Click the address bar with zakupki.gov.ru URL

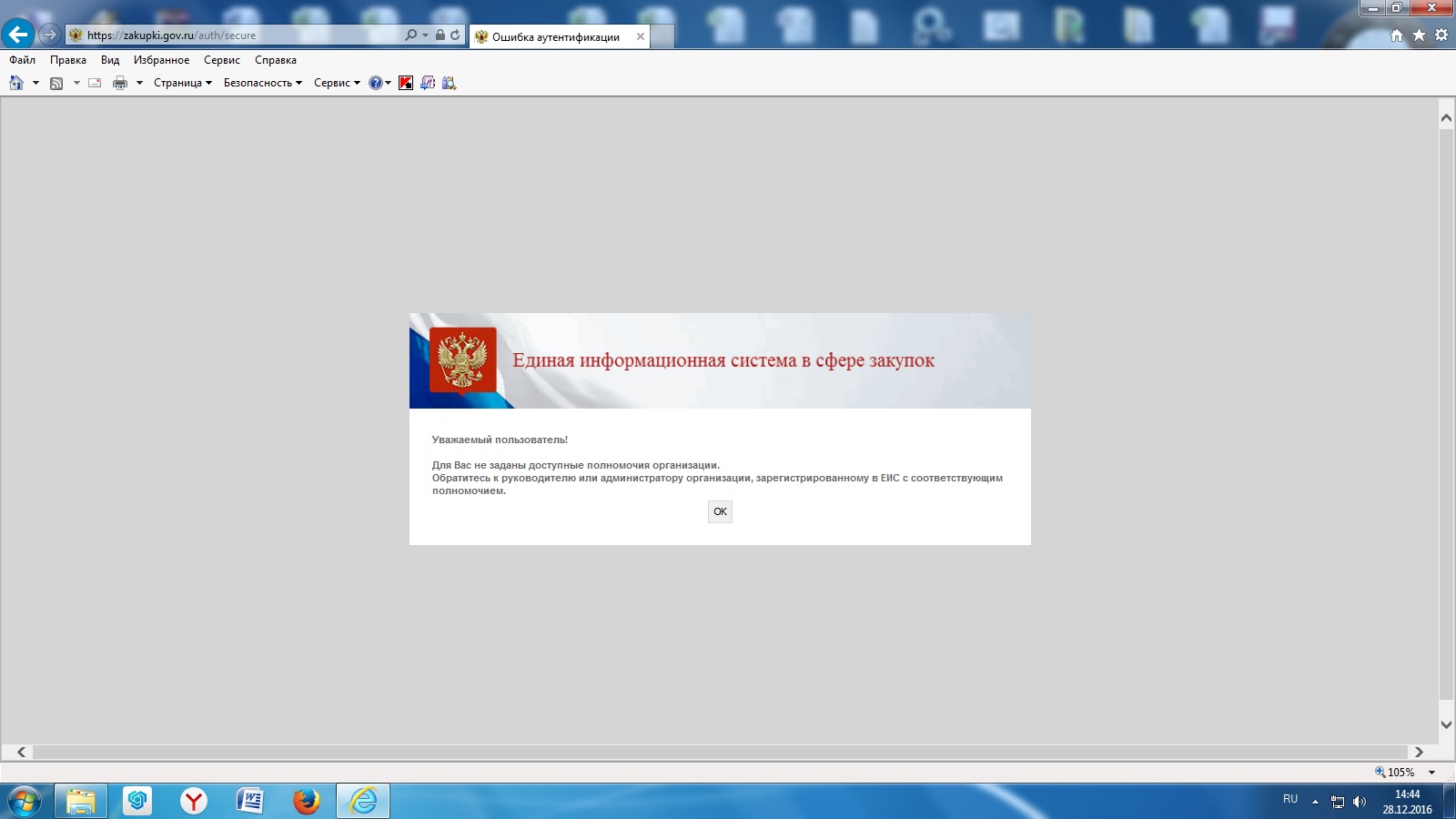237,35
